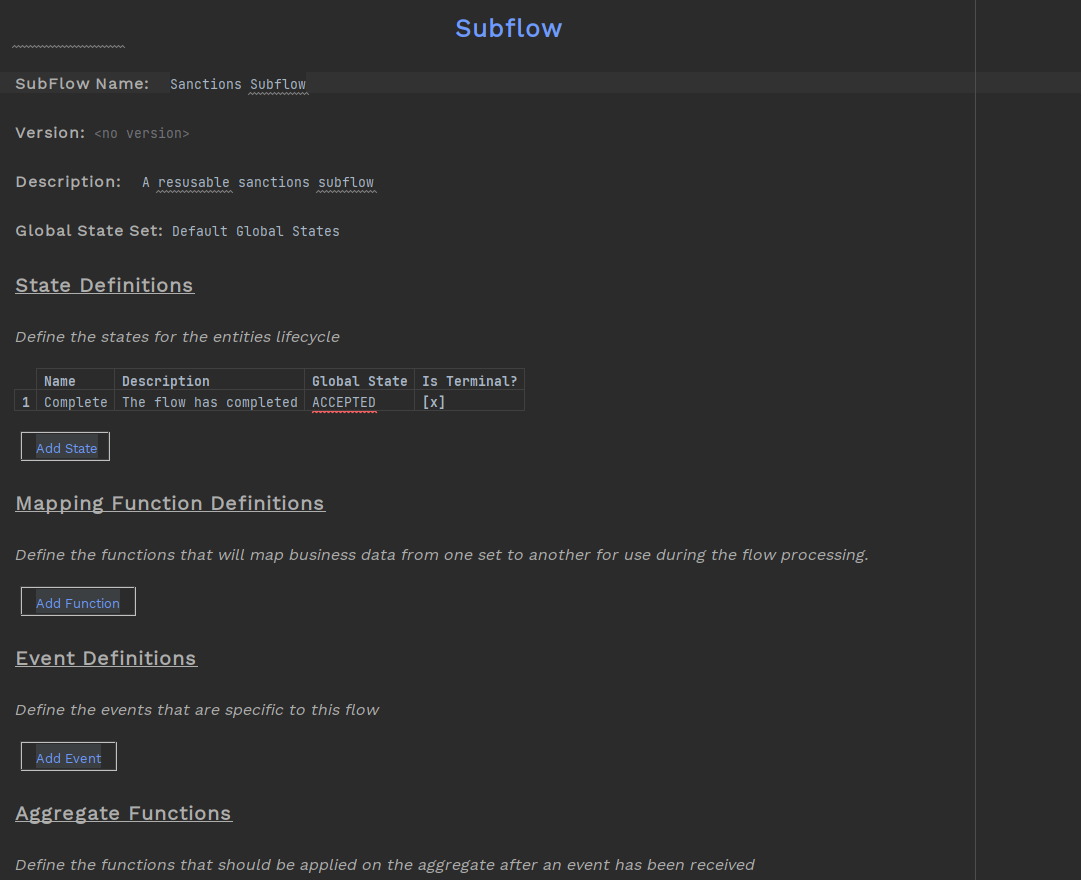Click the Name column header
1081x880 pixels.
pyautogui.click(x=60, y=381)
